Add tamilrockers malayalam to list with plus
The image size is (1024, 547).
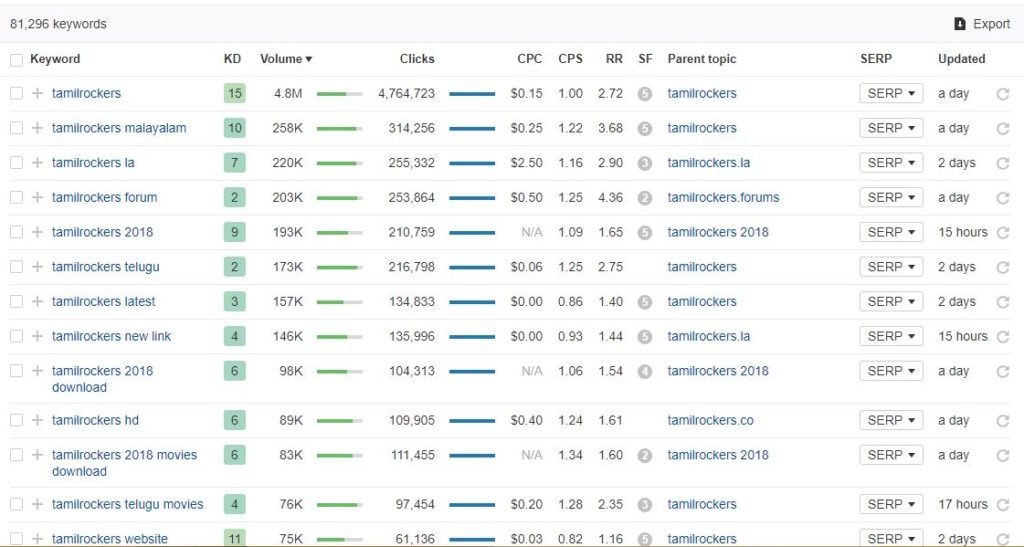click(x=37, y=128)
